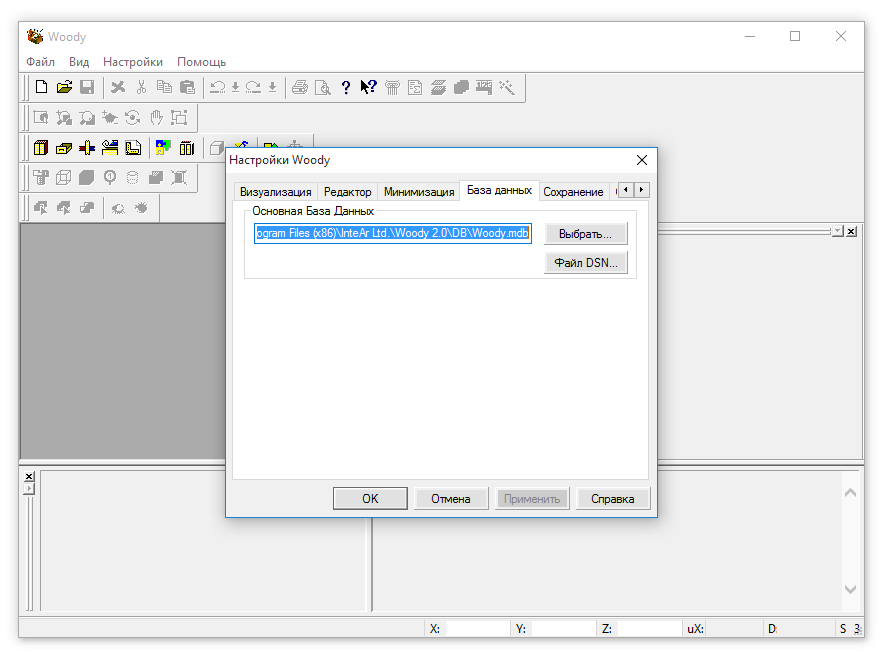
Task: Click the sigma sheet report icon
Action: click(415, 87)
